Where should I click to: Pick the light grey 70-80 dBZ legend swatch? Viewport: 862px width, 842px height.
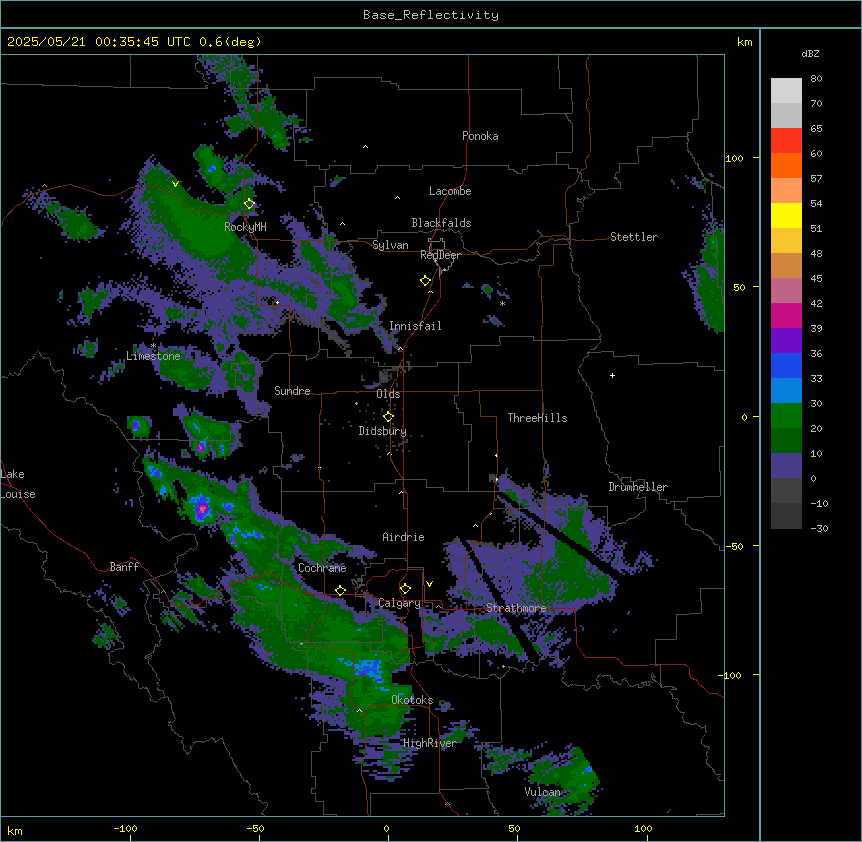tap(786, 91)
